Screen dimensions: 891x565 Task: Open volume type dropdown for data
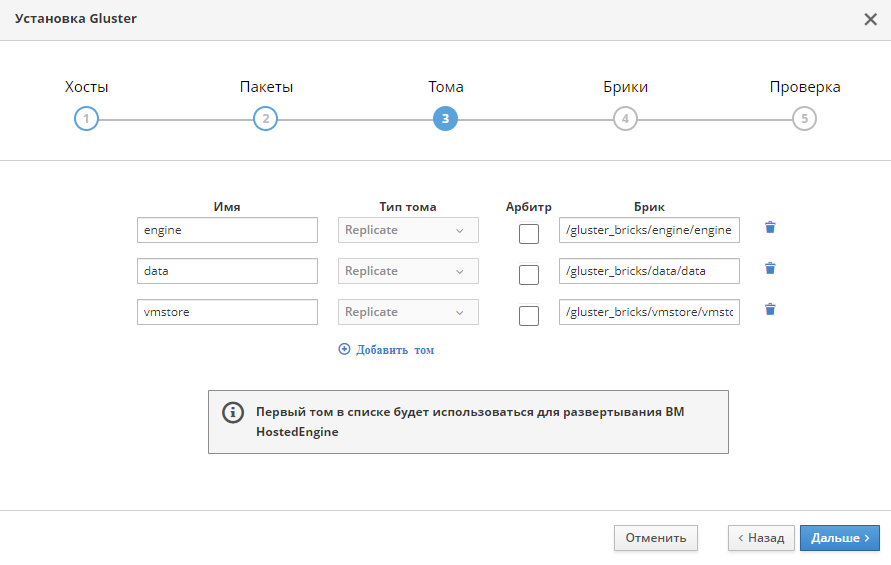click(408, 271)
